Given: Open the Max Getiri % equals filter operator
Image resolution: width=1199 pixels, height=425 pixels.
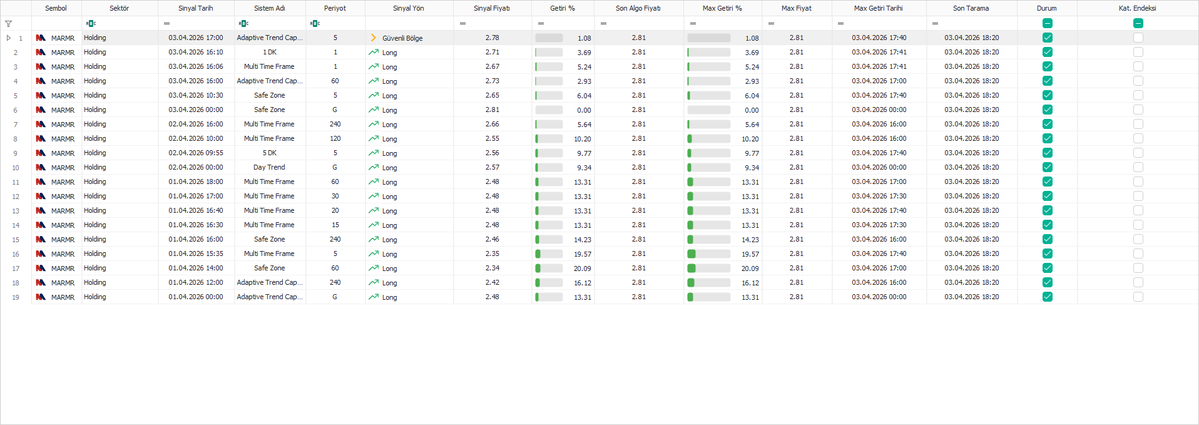Looking at the screenshot, I should coord(693,24).
